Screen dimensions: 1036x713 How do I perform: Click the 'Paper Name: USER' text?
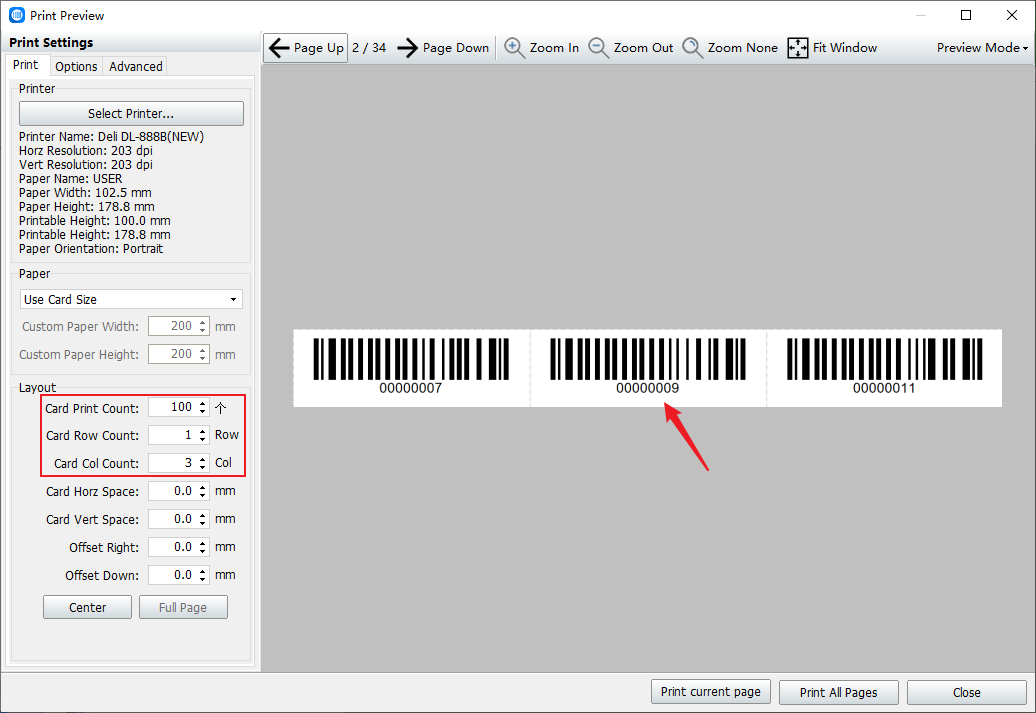point(71,179)
